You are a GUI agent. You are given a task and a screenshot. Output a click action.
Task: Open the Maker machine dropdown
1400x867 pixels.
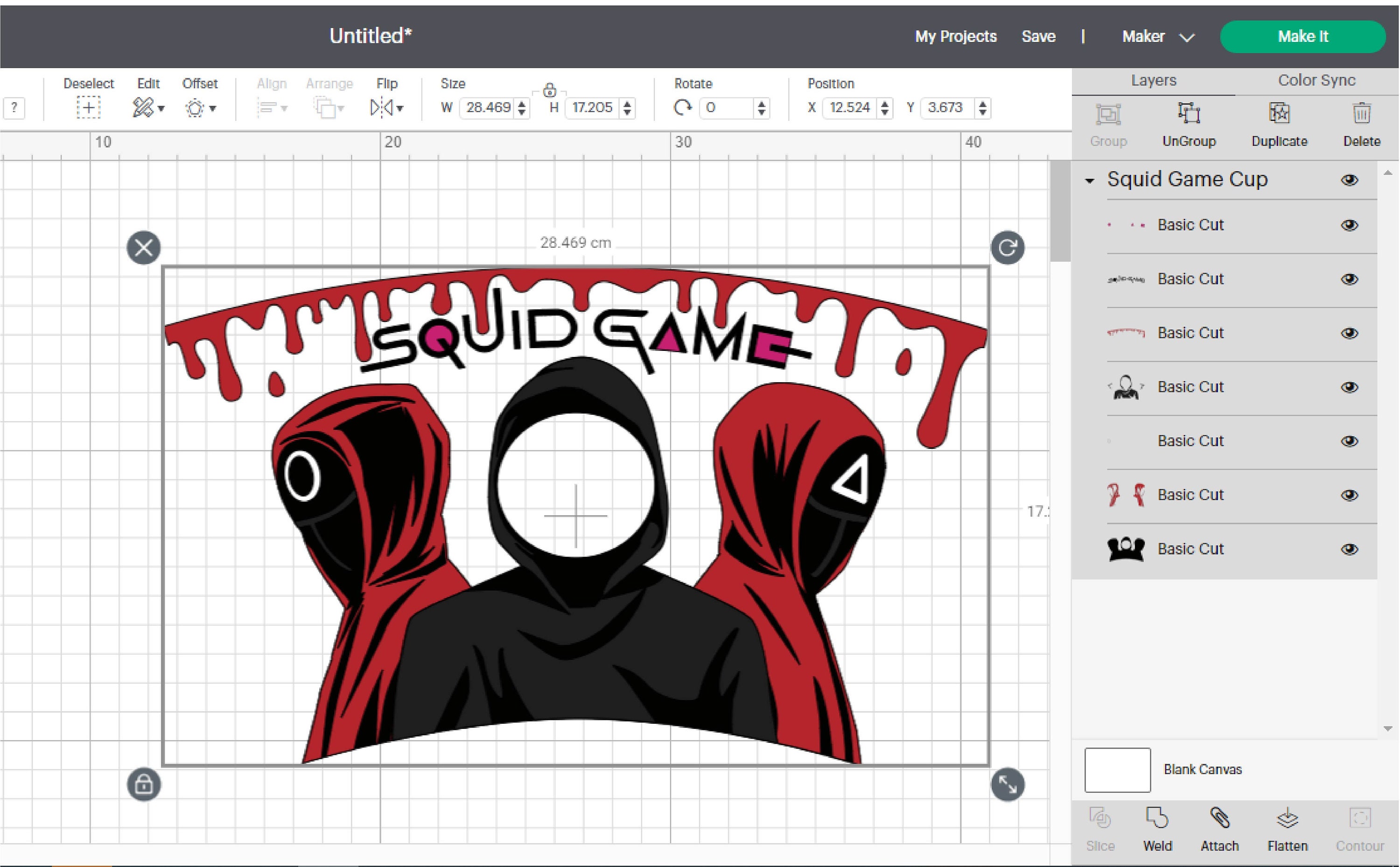click(1158, 37)
